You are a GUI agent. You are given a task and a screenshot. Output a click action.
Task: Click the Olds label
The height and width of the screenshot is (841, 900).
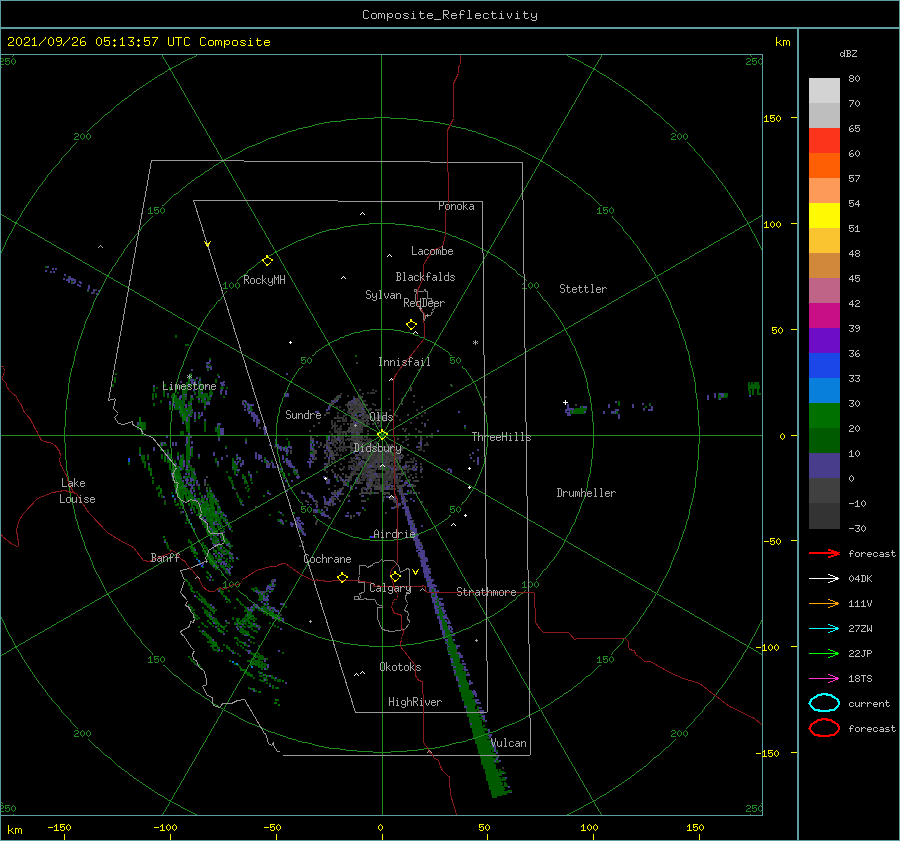[381, 417]
